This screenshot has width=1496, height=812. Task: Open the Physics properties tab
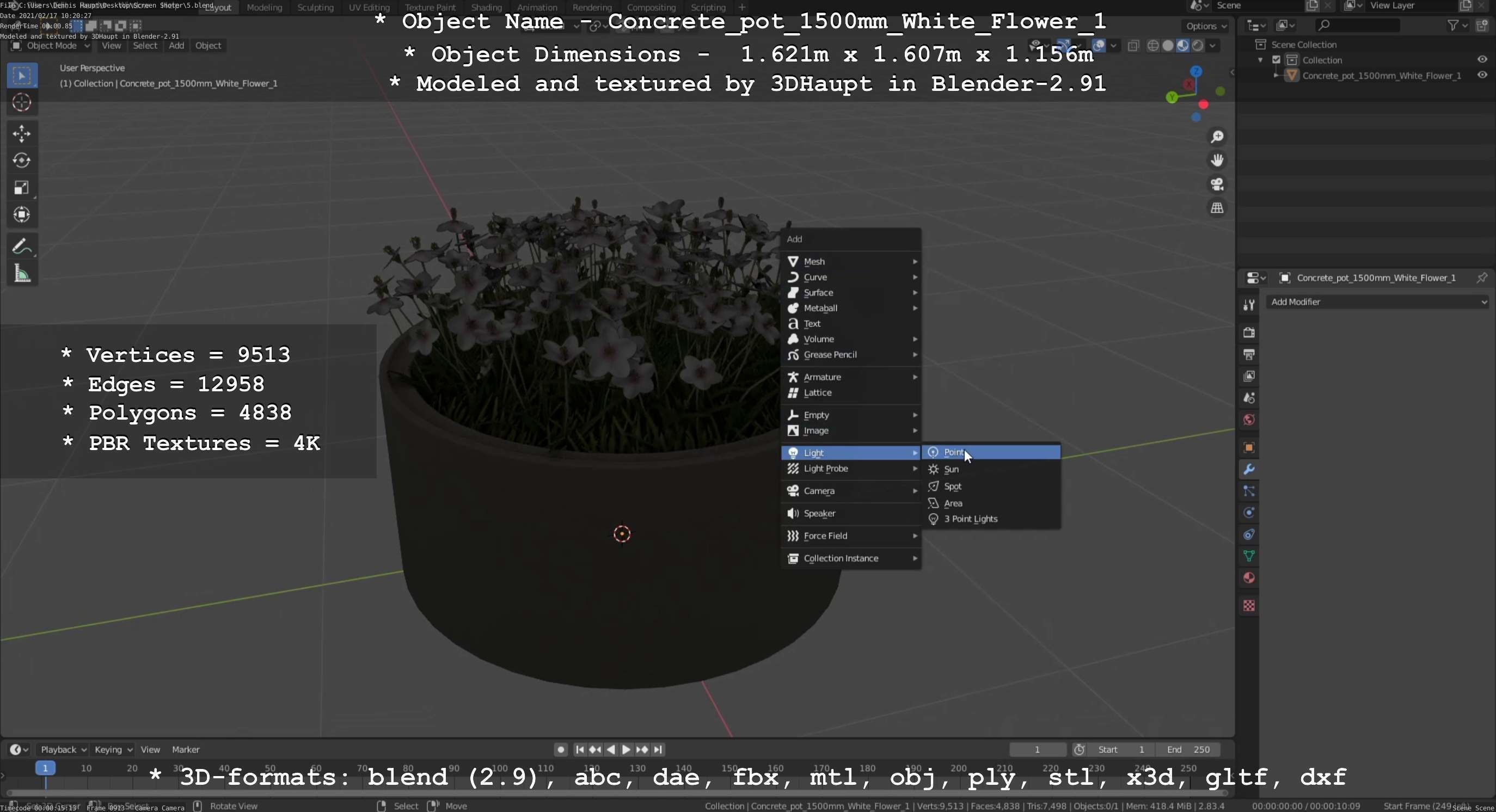point(1249,513)
